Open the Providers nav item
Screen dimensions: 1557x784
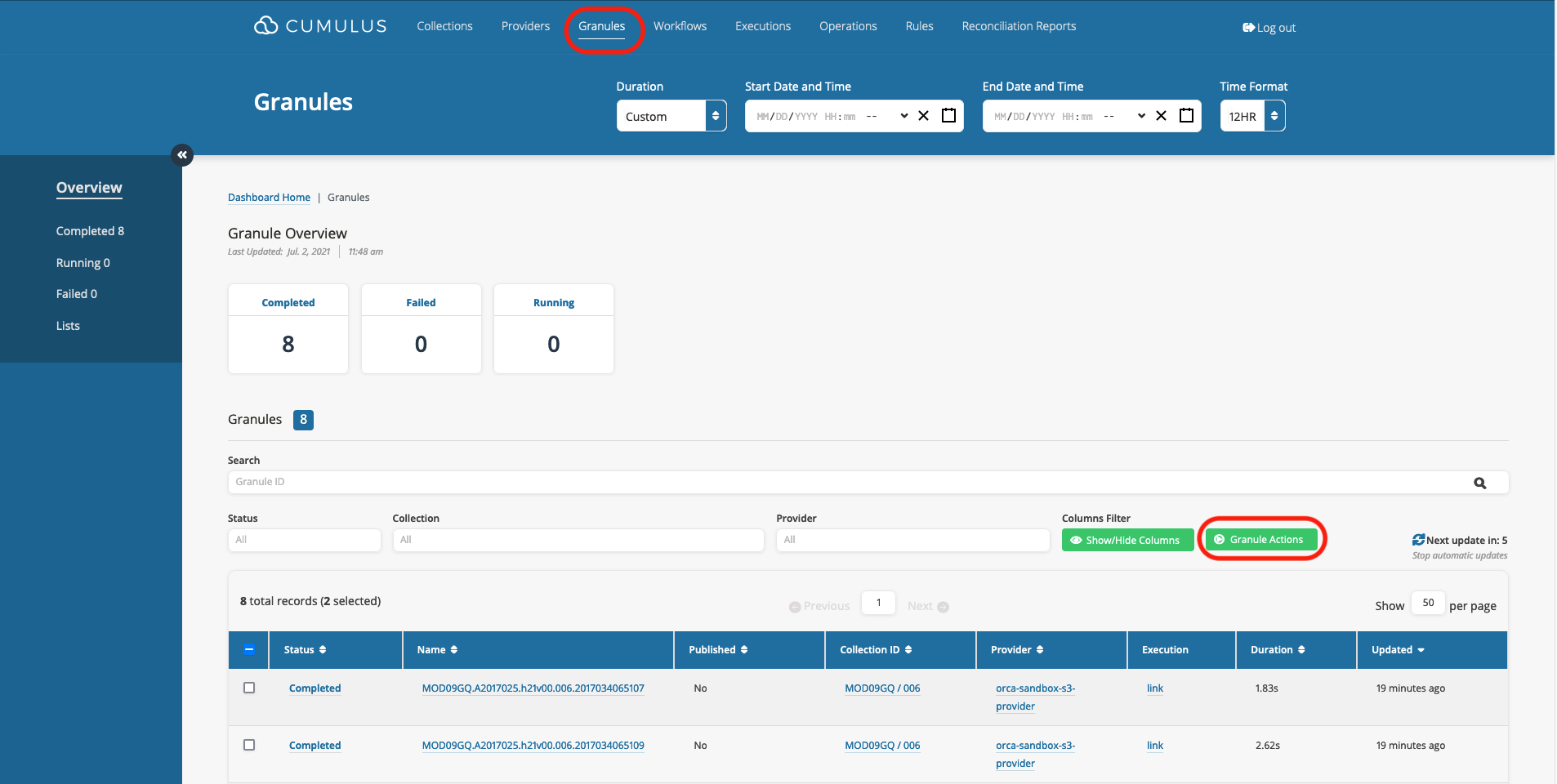pos(525,26)
